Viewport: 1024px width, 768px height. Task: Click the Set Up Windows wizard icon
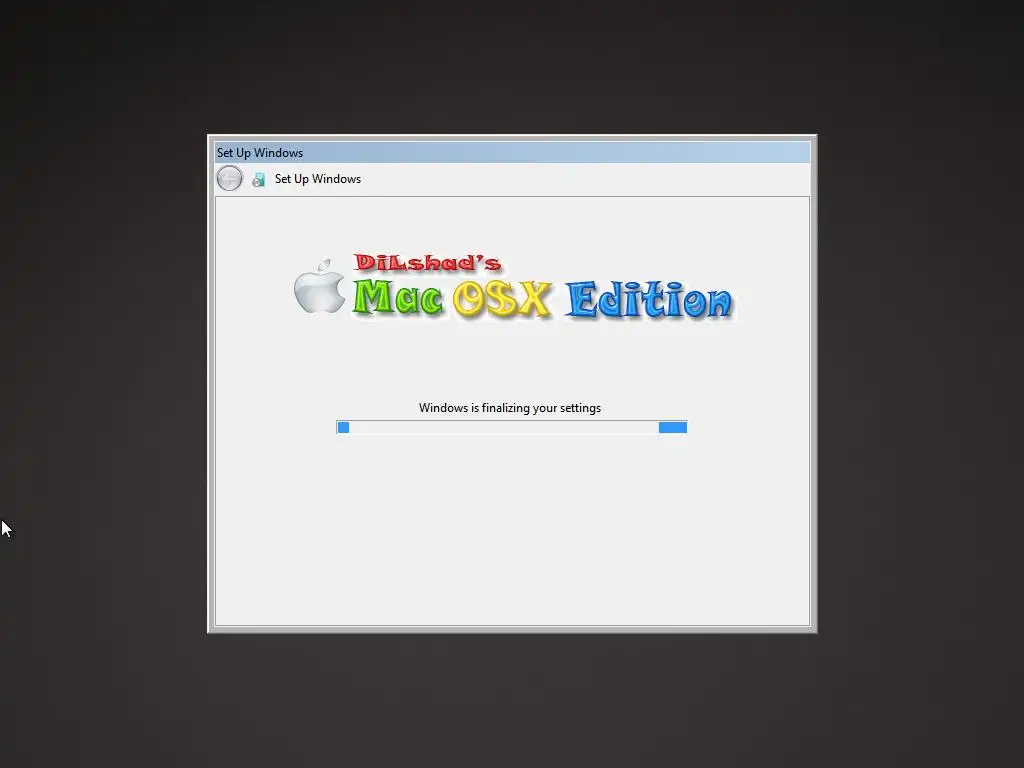[259, 180]
